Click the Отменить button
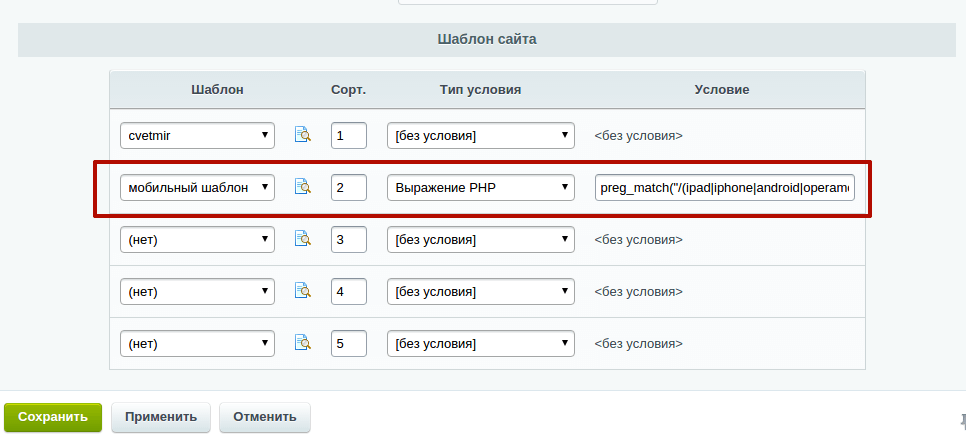Screen dimensions: 966x446 pos(265,416)
